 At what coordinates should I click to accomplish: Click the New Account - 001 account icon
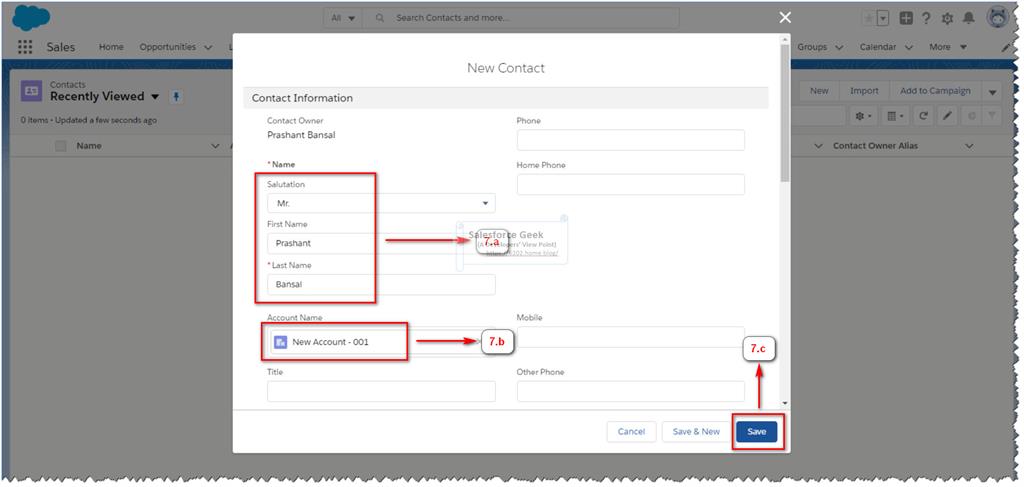pos(281,342)
